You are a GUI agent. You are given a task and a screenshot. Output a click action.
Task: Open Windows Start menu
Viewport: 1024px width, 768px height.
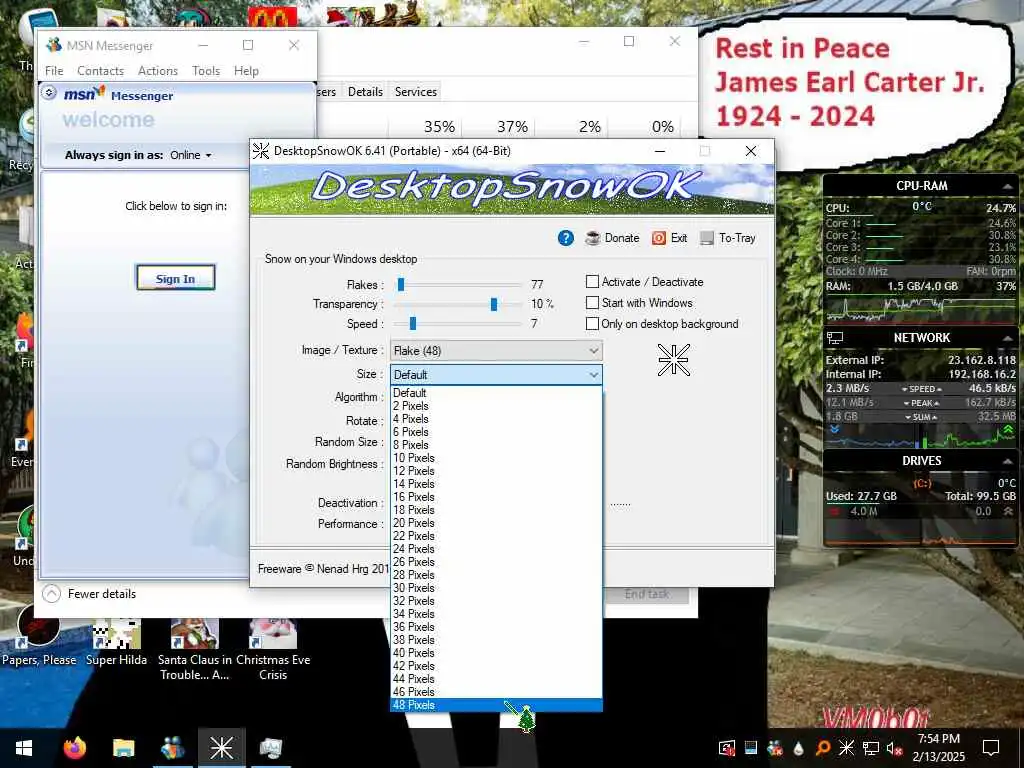pos(24,748)
